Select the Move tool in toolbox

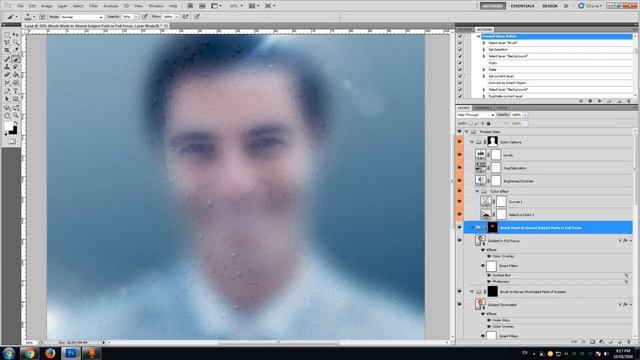coord(16,36)
